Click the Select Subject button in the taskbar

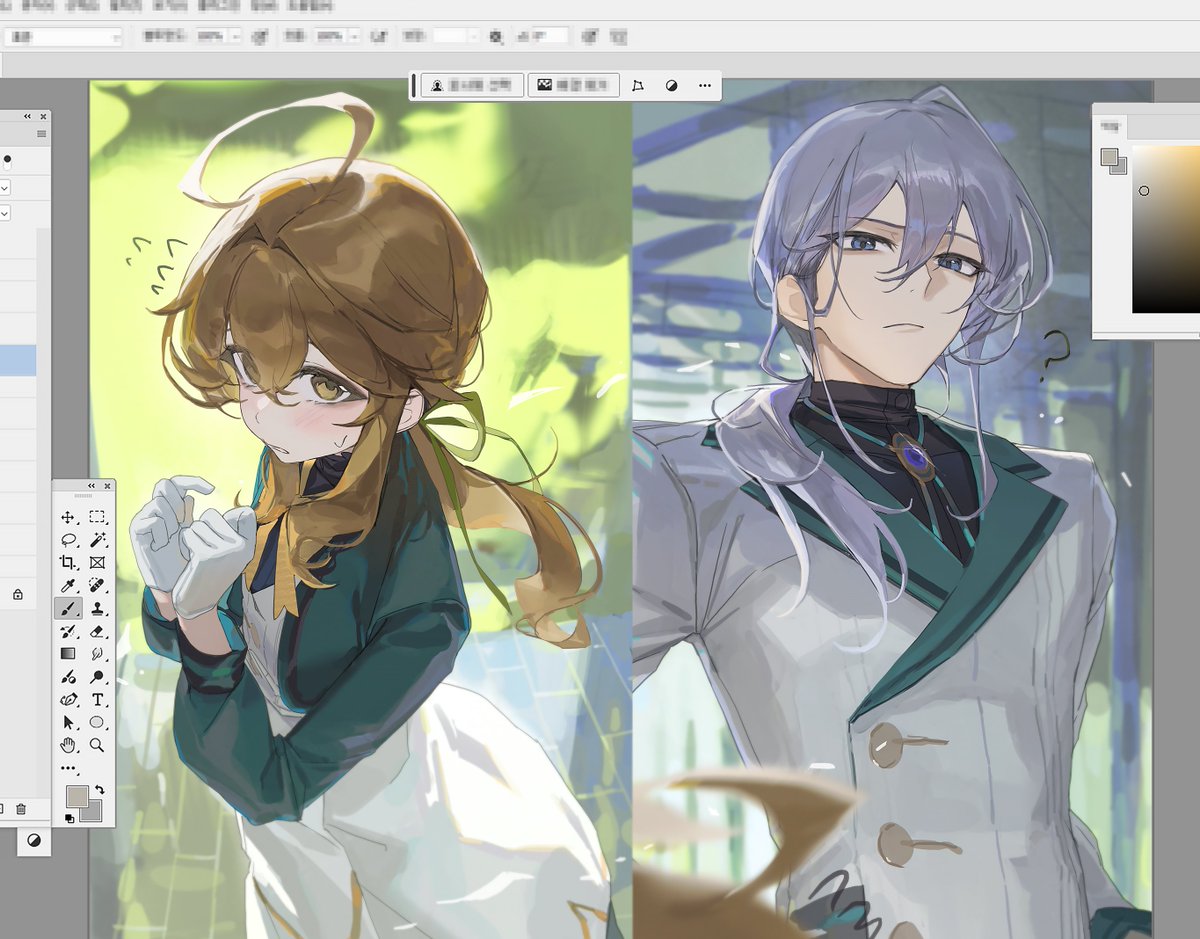click(470, 86)
